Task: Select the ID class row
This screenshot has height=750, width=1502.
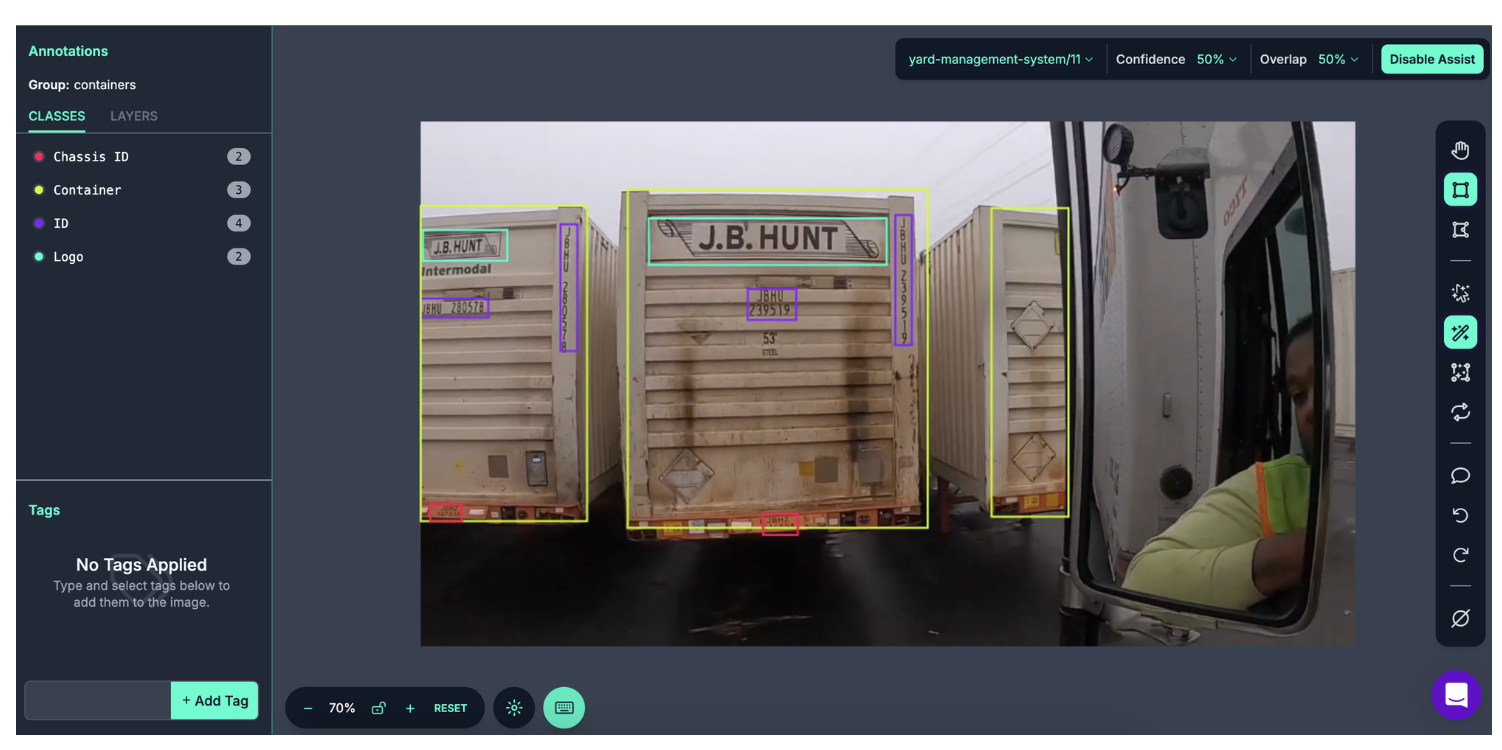Action: tap(143, 223)
